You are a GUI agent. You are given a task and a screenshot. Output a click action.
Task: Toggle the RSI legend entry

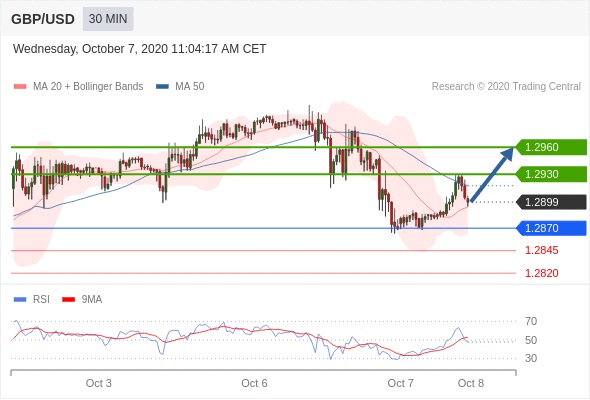click(x=32, y=300)
